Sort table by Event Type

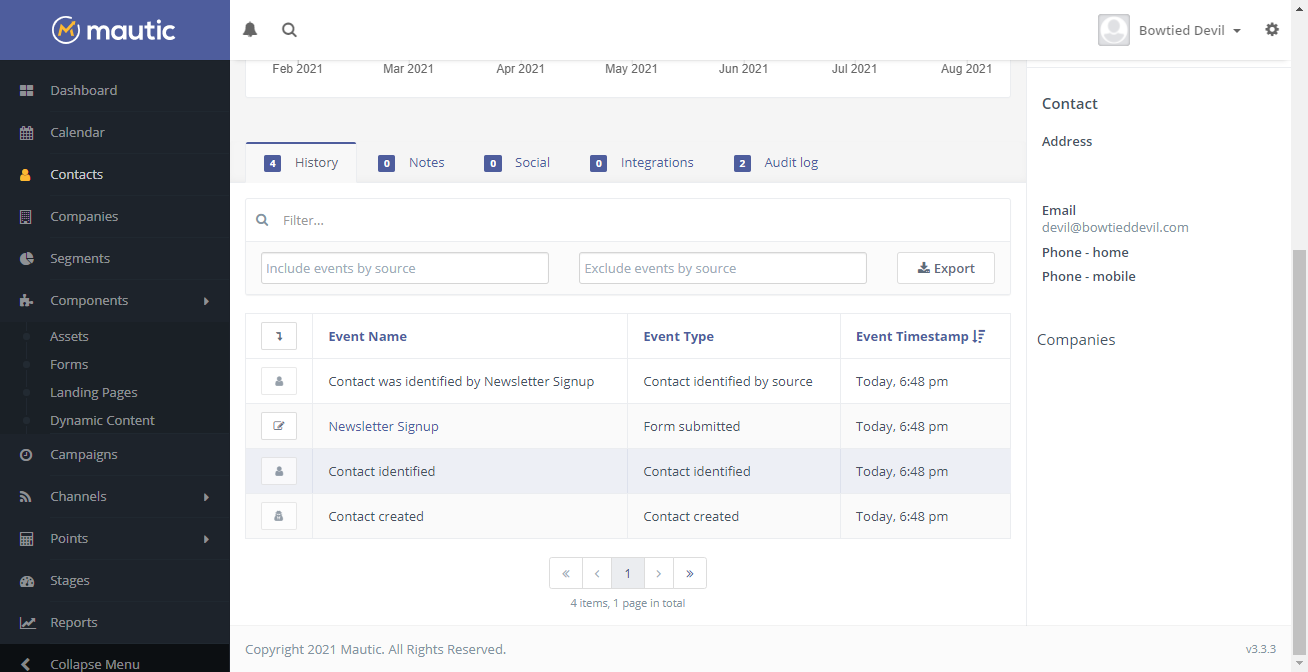(678, 336)
